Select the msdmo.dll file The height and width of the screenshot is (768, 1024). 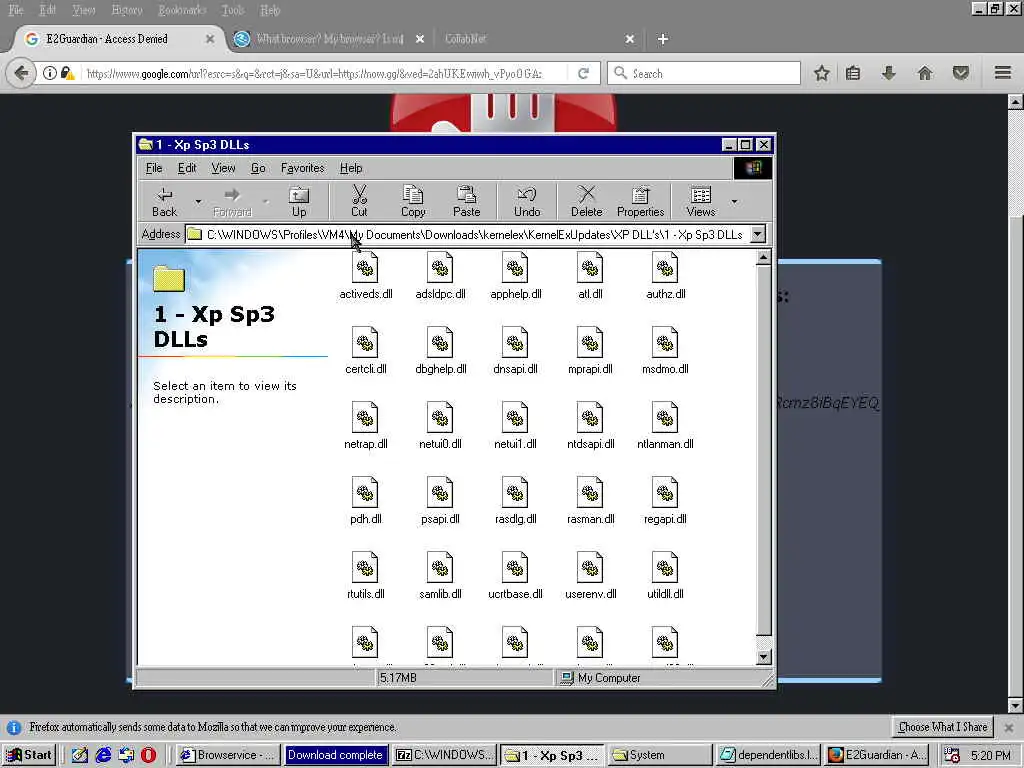[x=665, y=351]
